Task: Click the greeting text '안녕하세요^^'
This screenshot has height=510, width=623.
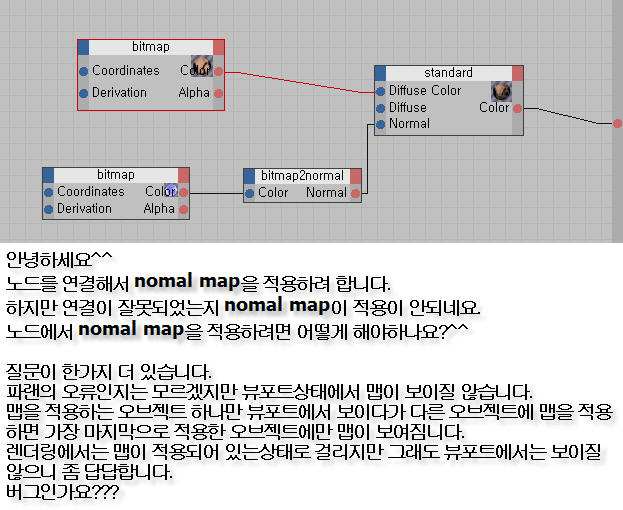Action: [x=59, y=260]
